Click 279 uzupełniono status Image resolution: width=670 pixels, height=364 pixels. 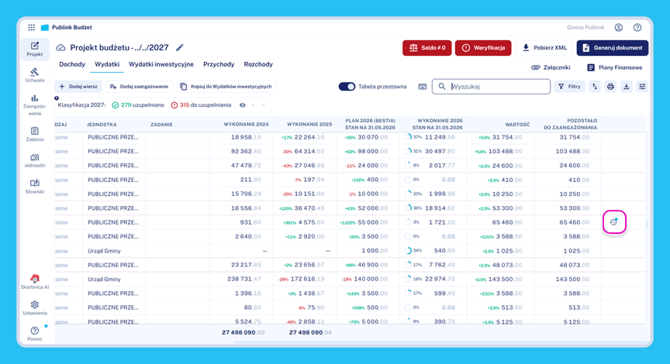[138, 105]
